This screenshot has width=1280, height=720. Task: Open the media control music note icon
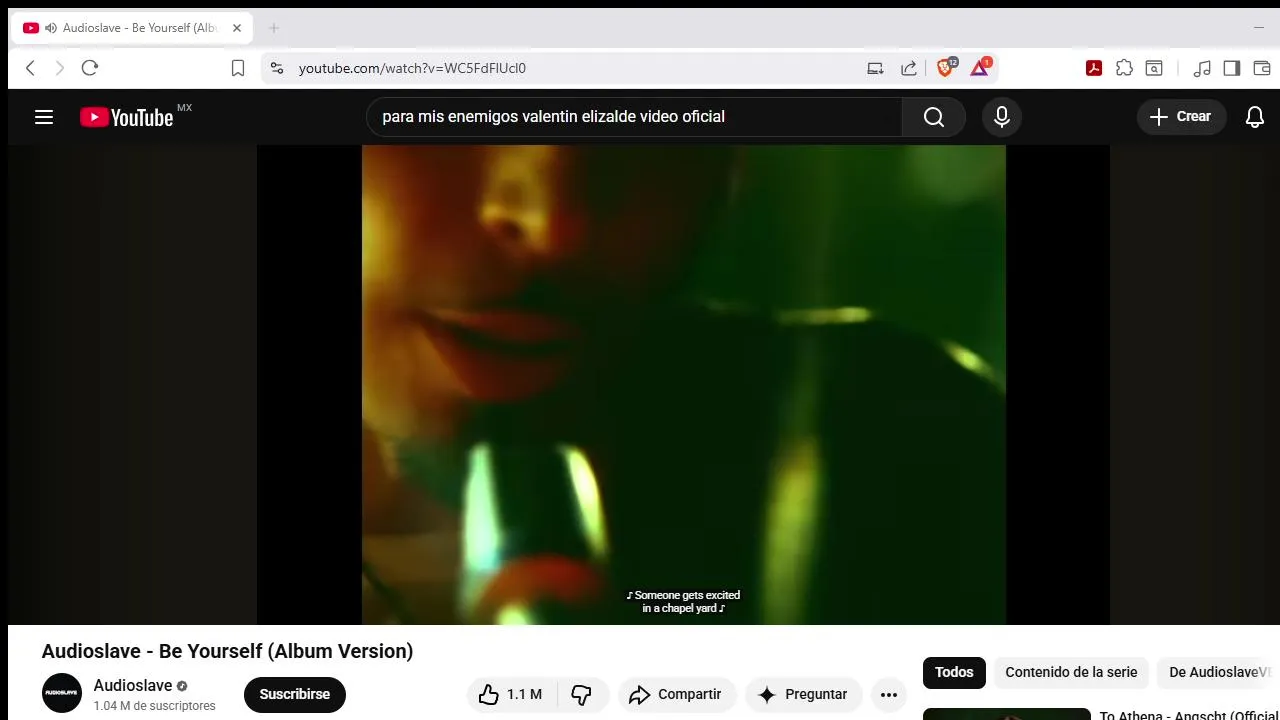point(1202,68)
